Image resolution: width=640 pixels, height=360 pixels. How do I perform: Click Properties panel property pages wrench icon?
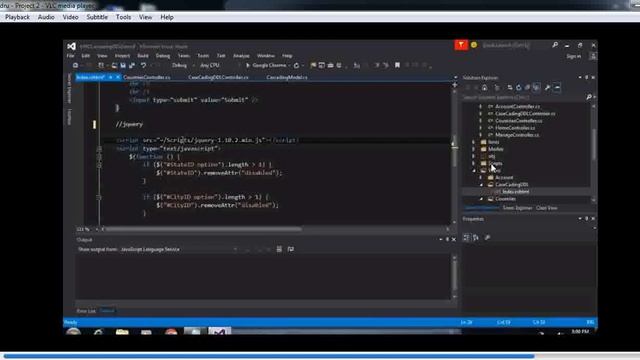coord(487,238)
